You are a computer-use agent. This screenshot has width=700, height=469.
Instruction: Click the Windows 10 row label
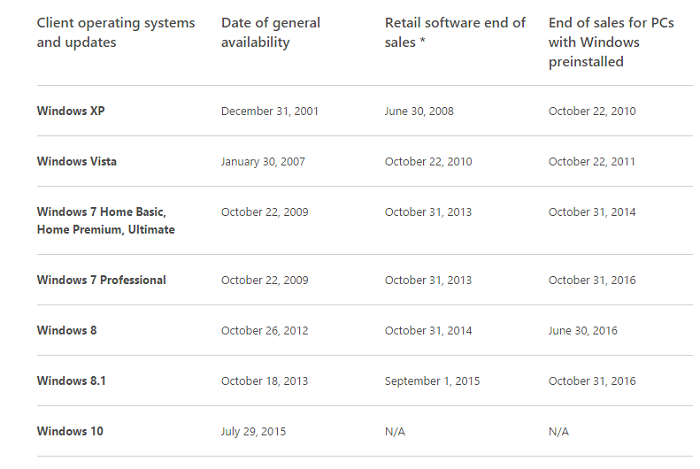coord(70,431)
